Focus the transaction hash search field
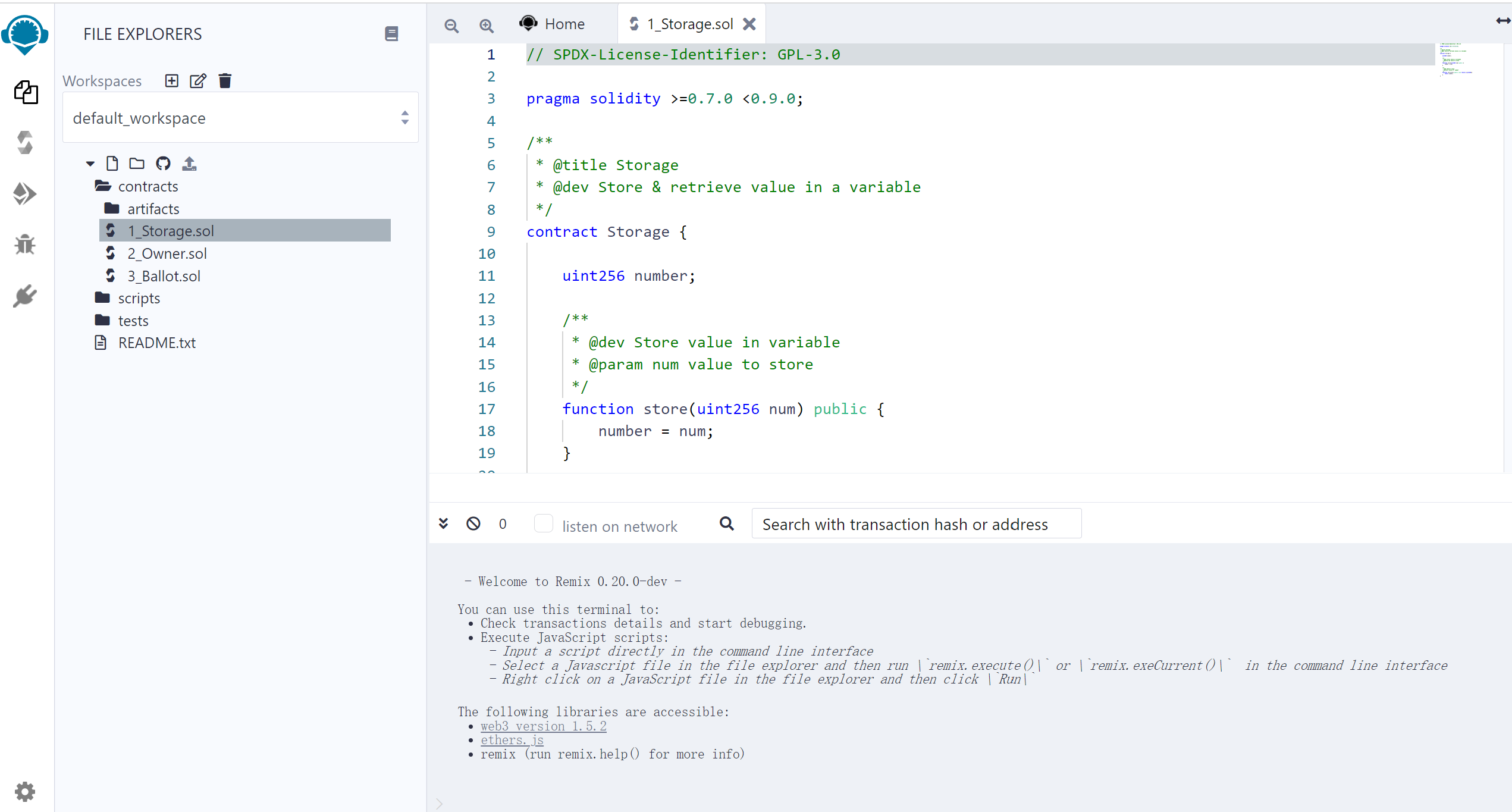 tap(917, 523)
